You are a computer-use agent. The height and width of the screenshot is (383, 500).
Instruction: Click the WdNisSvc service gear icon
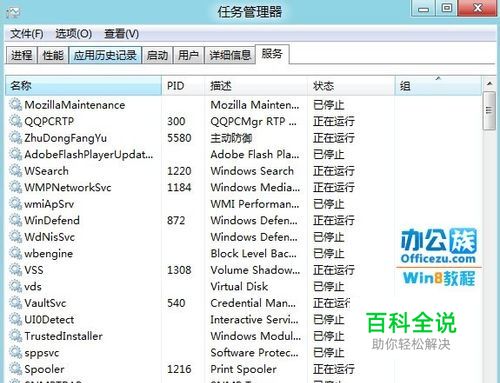pos(15,237)
